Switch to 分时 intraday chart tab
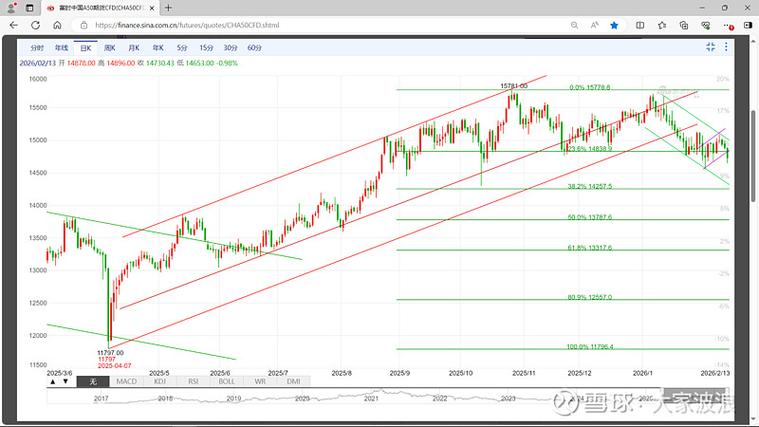This screenshot has height=427, width=759. point(37,47)
